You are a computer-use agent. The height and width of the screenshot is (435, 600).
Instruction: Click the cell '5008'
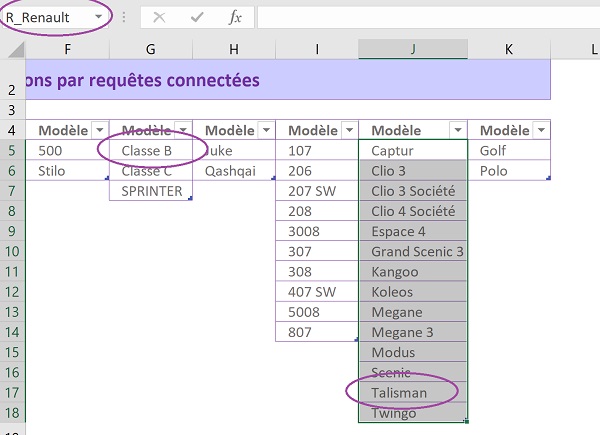click(x=317, y=312)
